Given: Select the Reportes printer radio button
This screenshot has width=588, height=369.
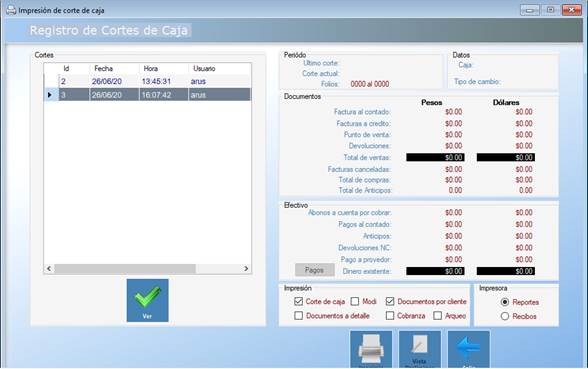Looking at the screenshot, I should click(505, 302).
